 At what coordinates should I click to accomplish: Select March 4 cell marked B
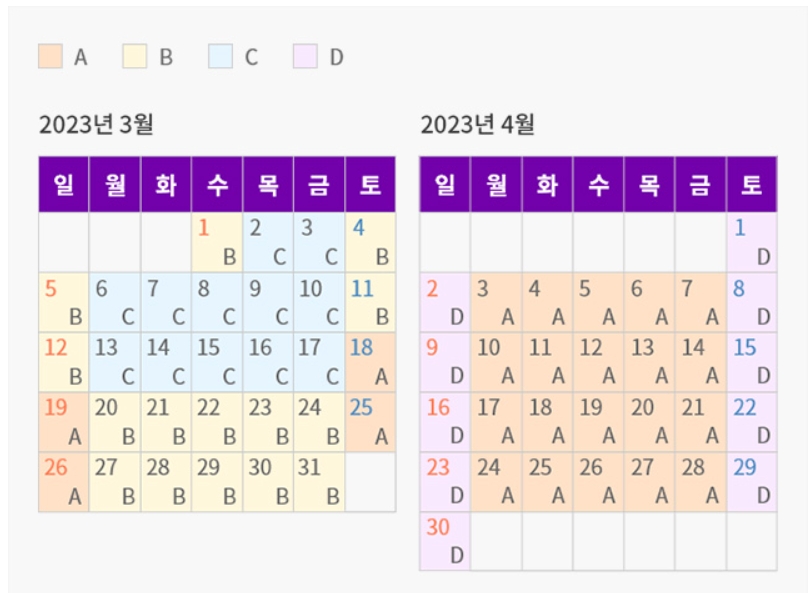(370, 242)
